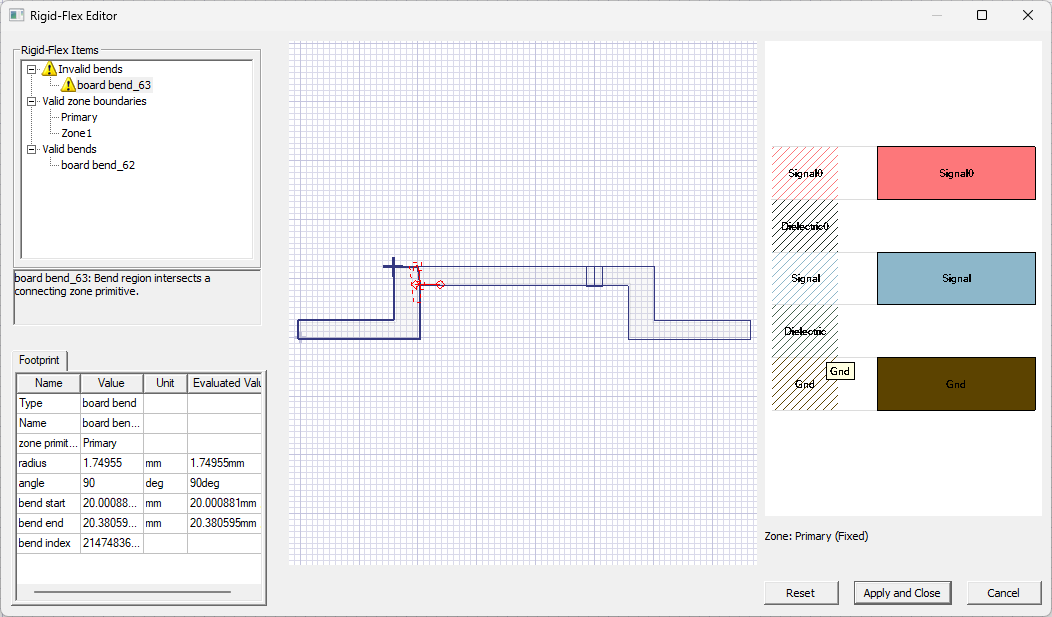Switch to the Footprint tab
Screen dimensions: 1052x617
[39, 360]
